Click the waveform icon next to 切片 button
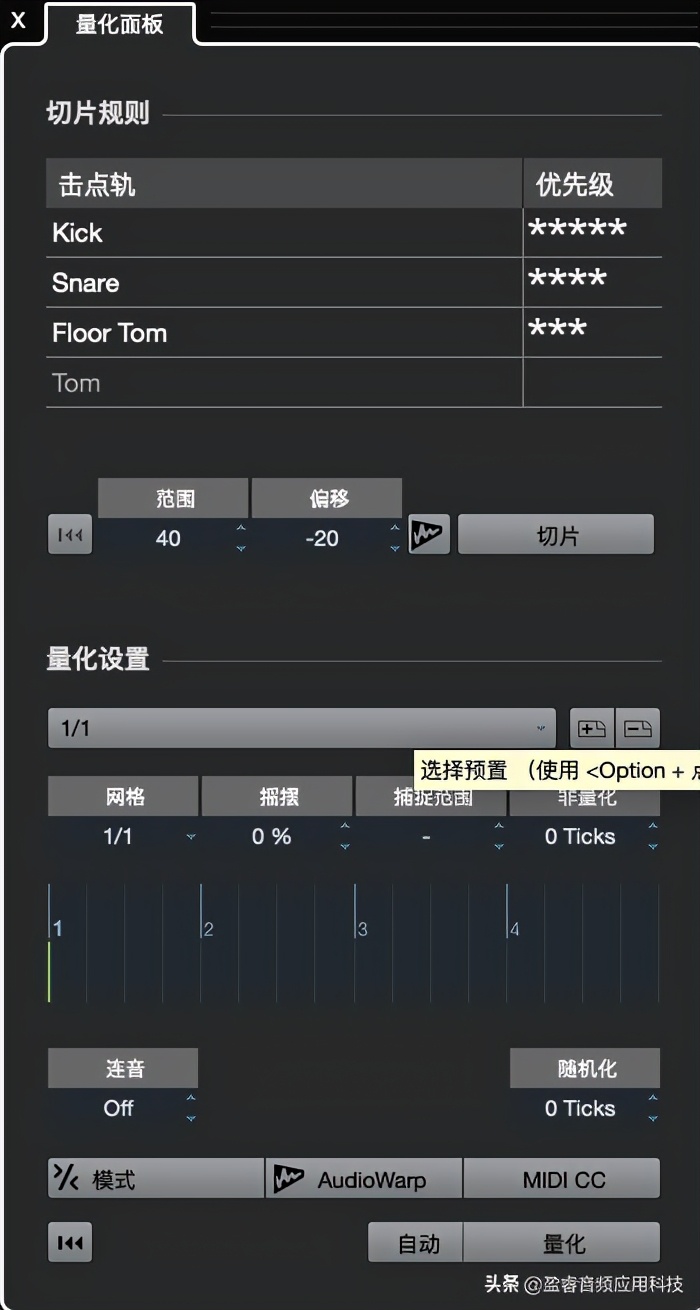The height and width of the screenshot is (1310, 700). (x=430, y=534)
